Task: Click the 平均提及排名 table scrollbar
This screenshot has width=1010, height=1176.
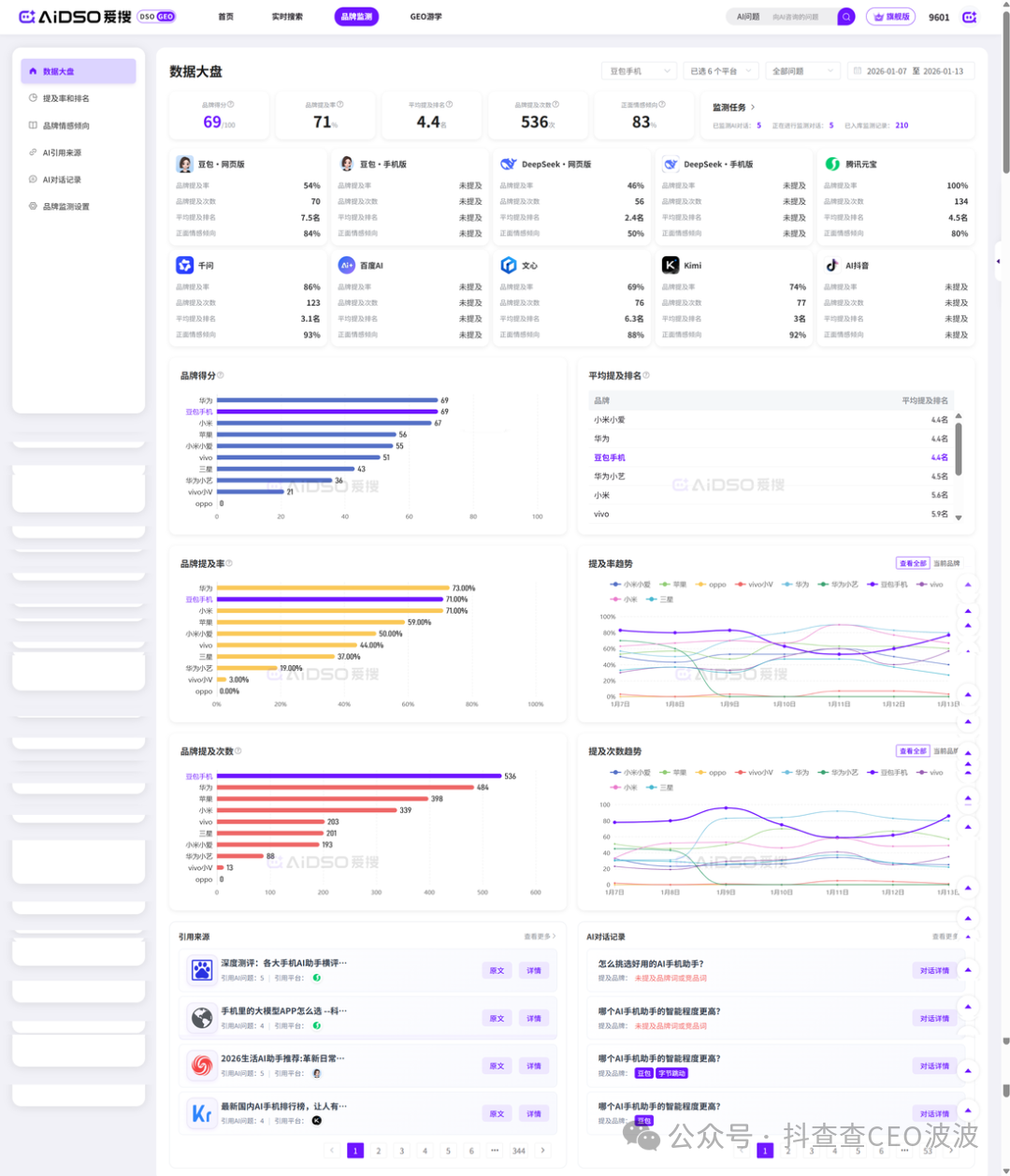Action: click(x=958, y=449)
